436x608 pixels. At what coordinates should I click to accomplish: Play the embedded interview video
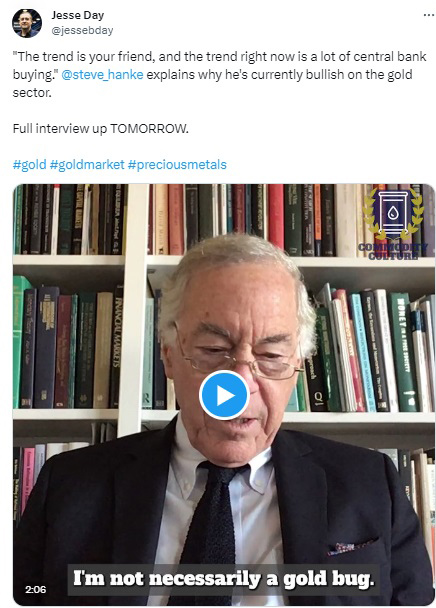(x=224, y=395)
